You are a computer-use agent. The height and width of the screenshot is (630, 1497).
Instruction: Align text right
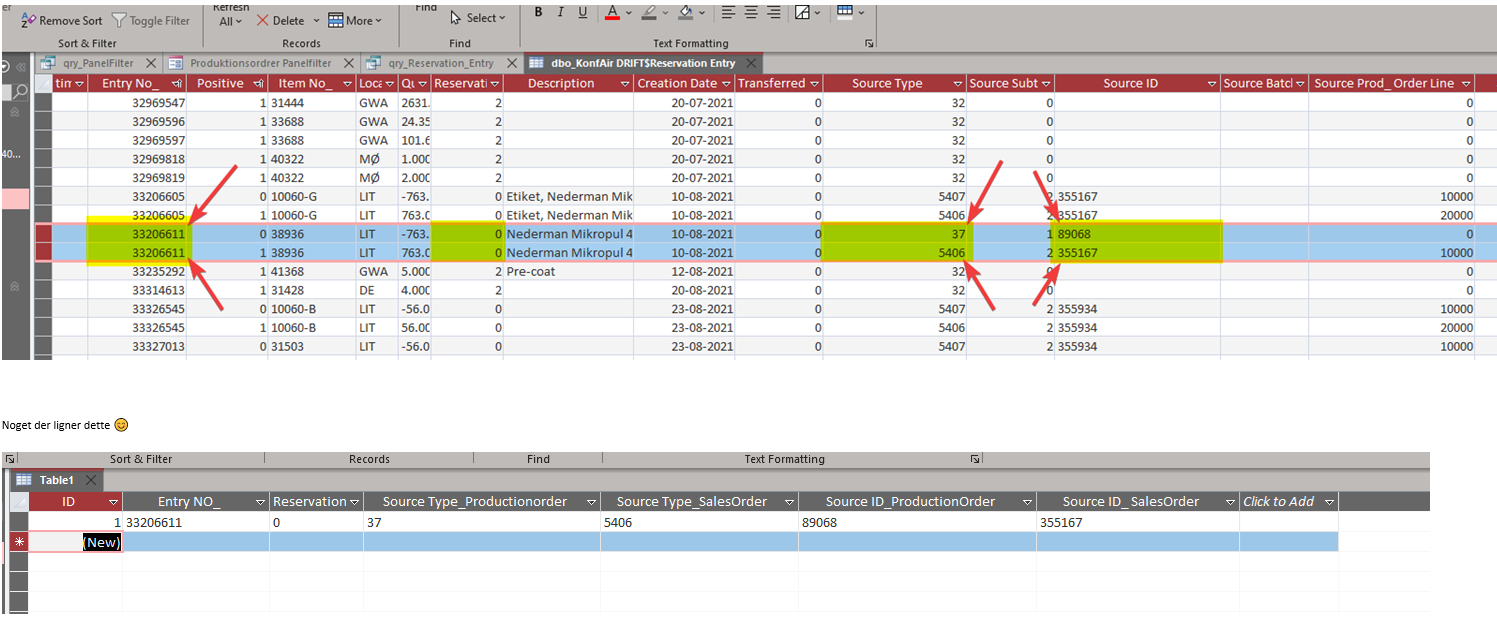coord(774,12)
